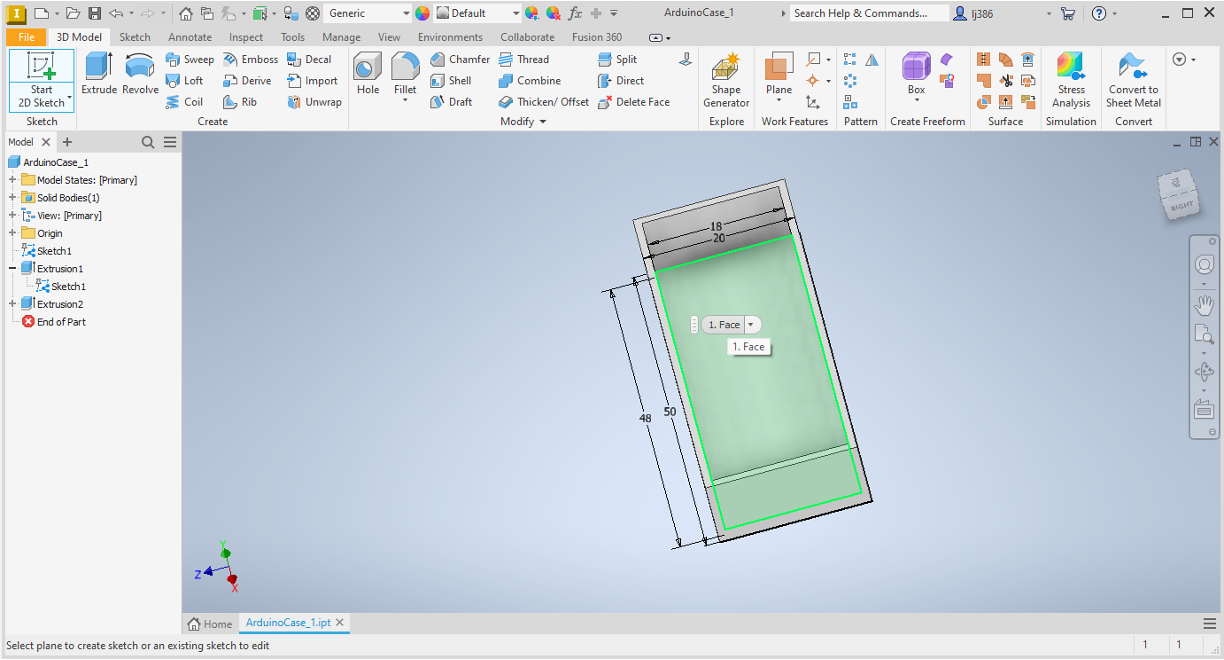Image resolution: width=1224 pixels, height=660 pixels.
Task: Click Convert to Sheet Metal
Action: [1133, 80]
